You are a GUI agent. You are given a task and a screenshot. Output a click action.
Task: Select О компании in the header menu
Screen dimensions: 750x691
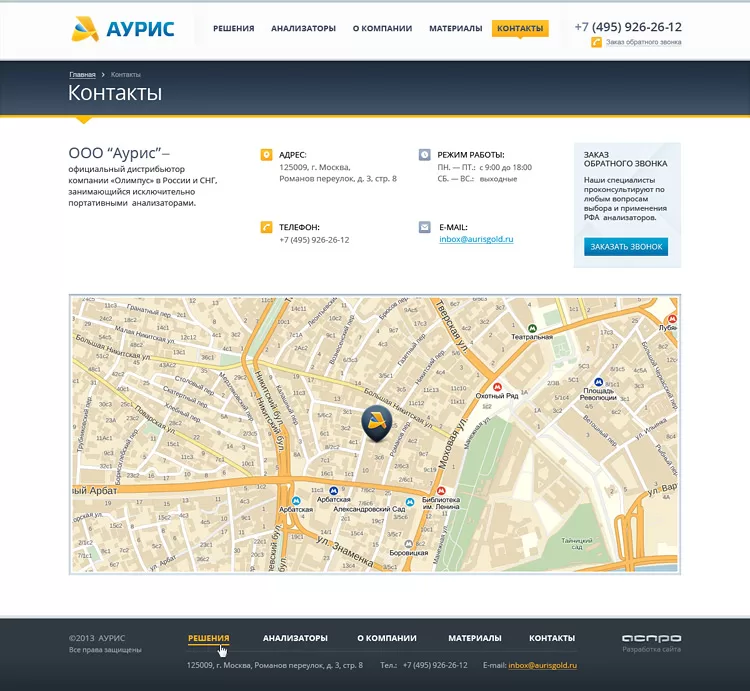[x=382, y=29]
